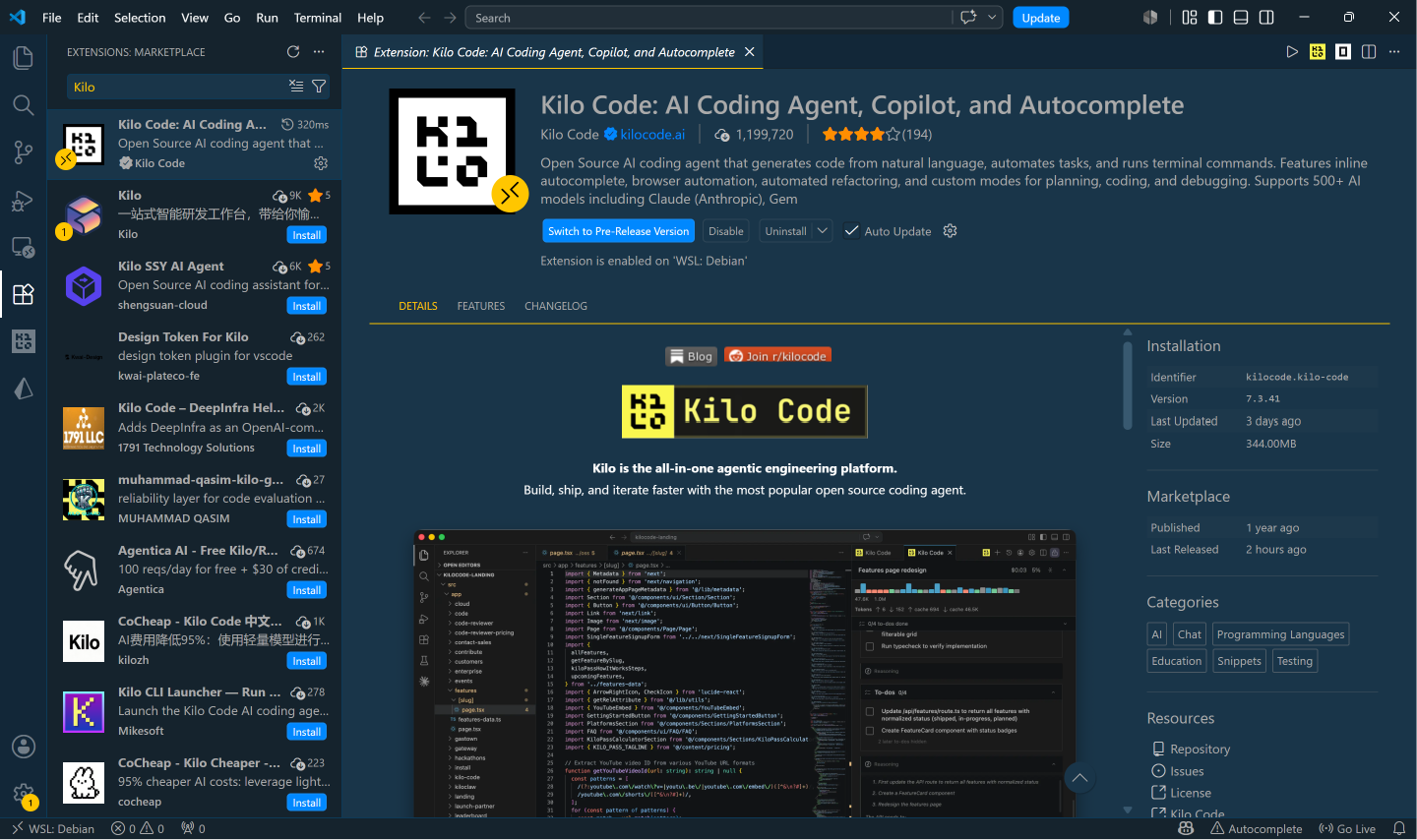
Task: Click the Join r/kilocode badge
Action: click(x=777, y=356)
